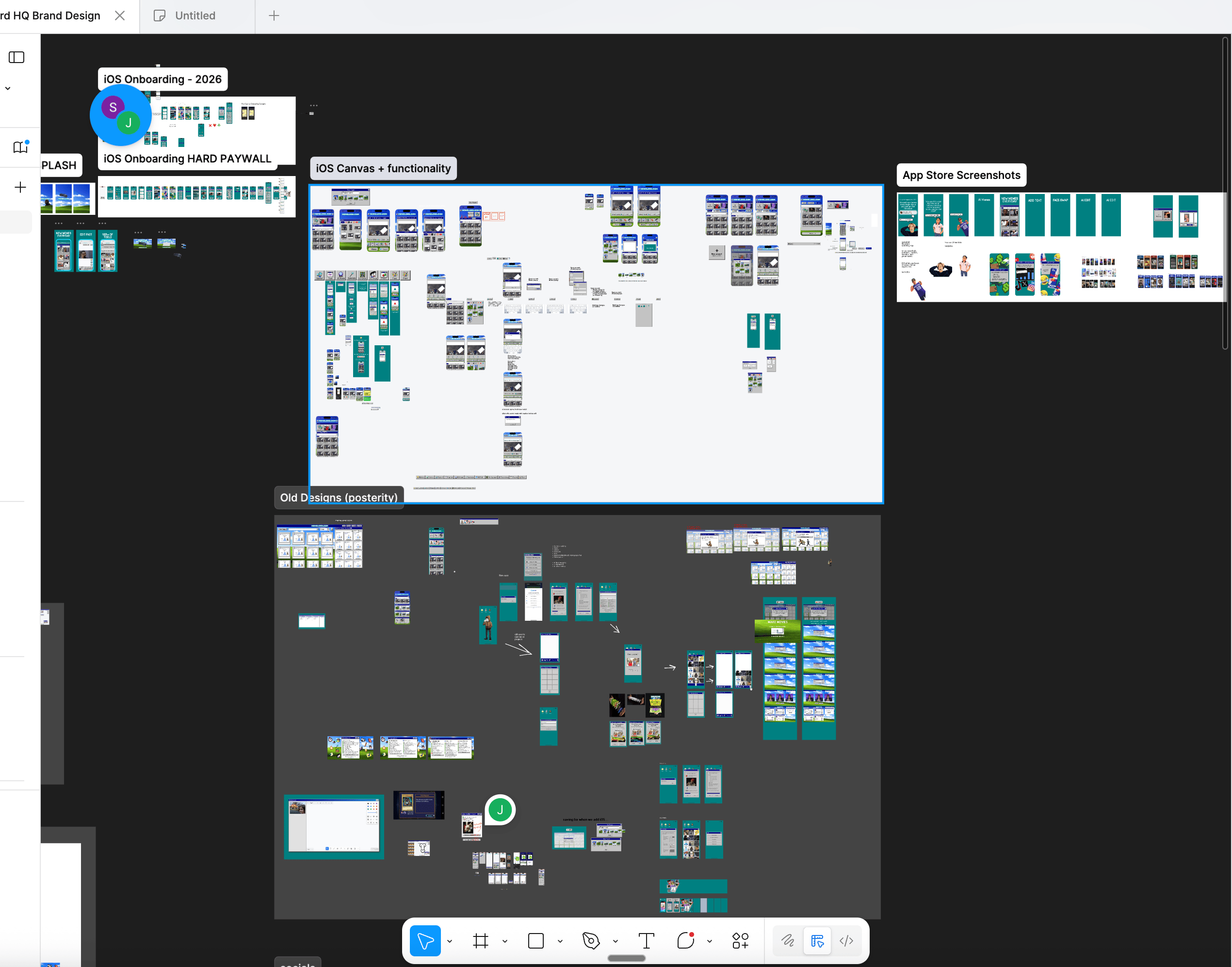The image size is (1232, 967).
Task: Toggle the sidebar panel icon
Action: 16,57
